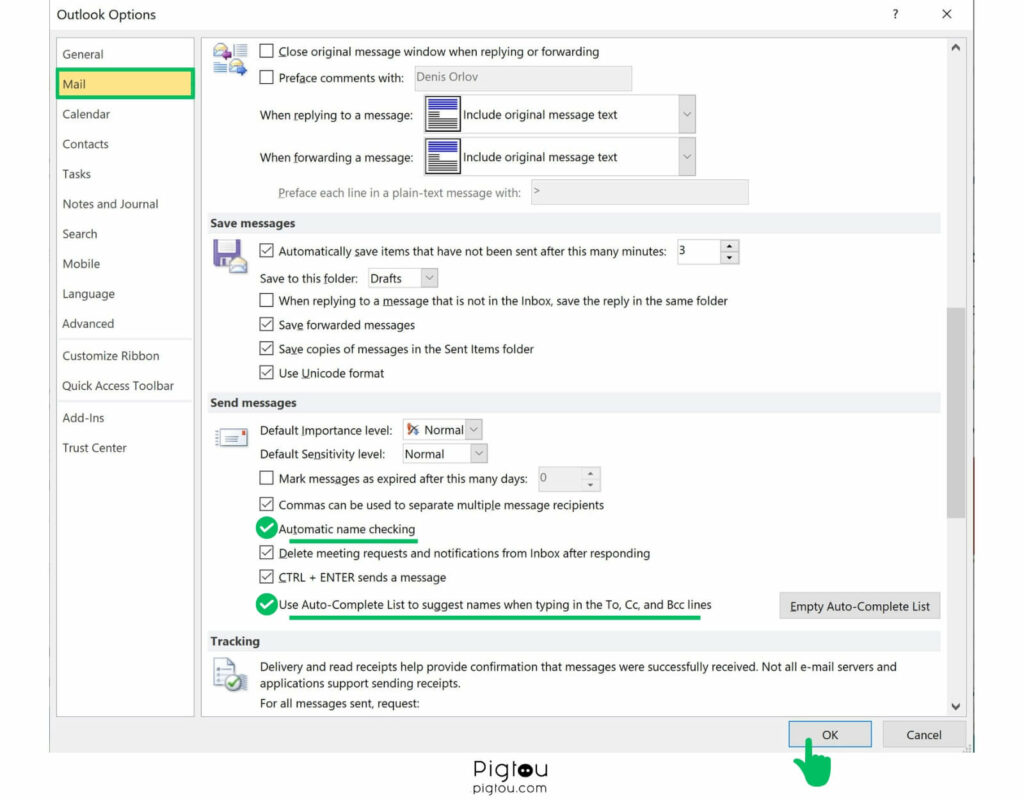Image resolution: width=1024 pixels, height=800 pixels.
Task: Open the Trust Center category
Action: (125, 448)
